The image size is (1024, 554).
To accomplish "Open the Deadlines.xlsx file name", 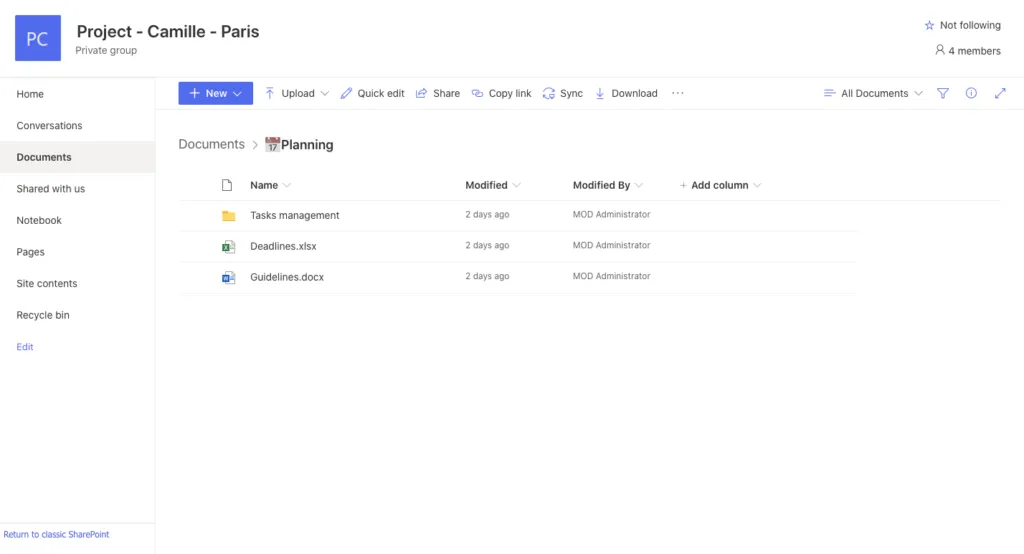I will [x=283, y=246].
